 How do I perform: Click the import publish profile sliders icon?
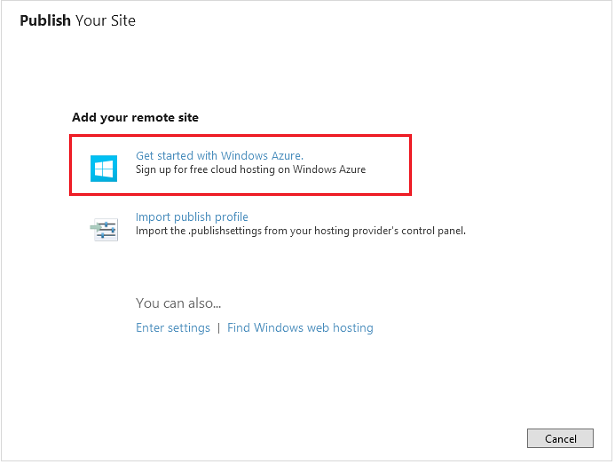[x=104, y=229]
